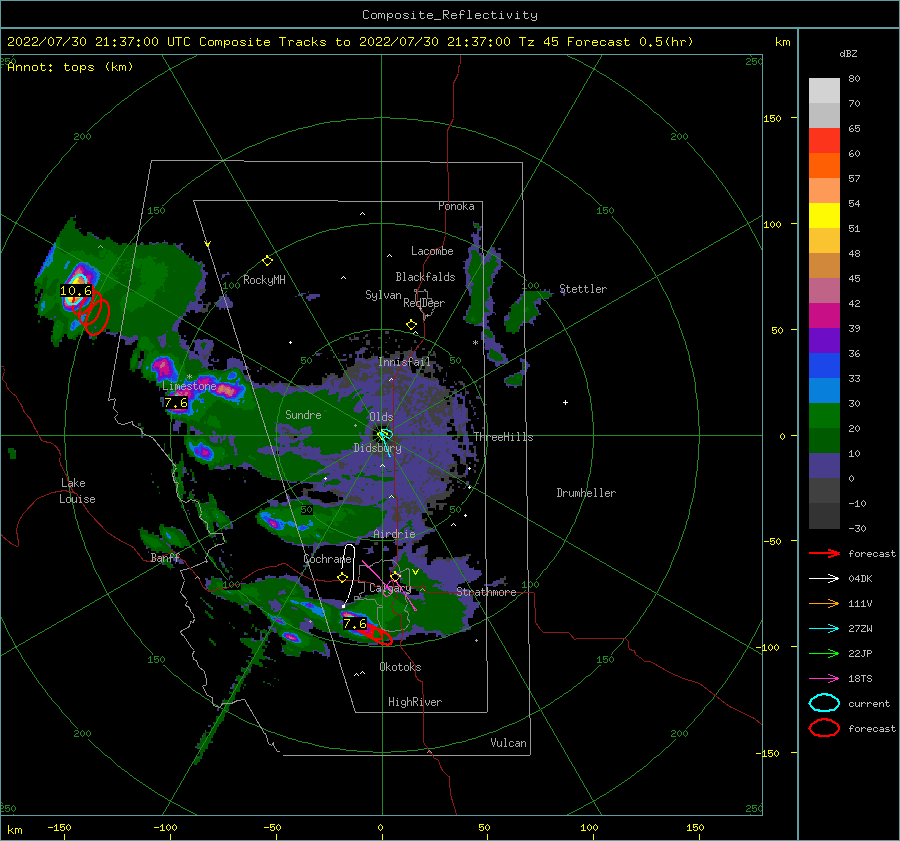Click the Ponoka city label
Viewport: 900px width, 841px height.
[x=456, y=206]
